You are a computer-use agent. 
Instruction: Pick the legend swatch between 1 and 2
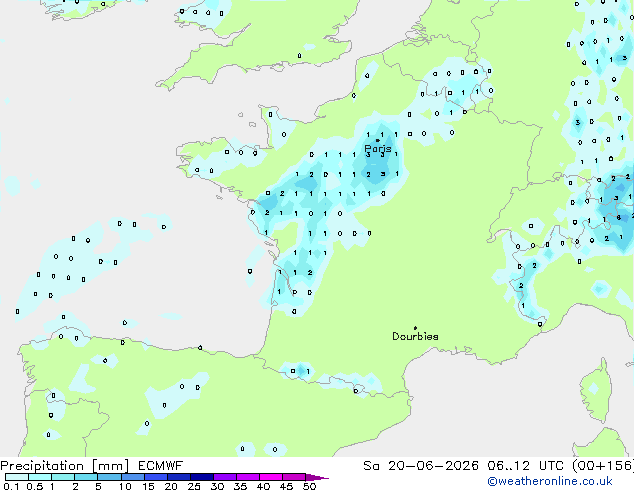click(x=63, y=477)
